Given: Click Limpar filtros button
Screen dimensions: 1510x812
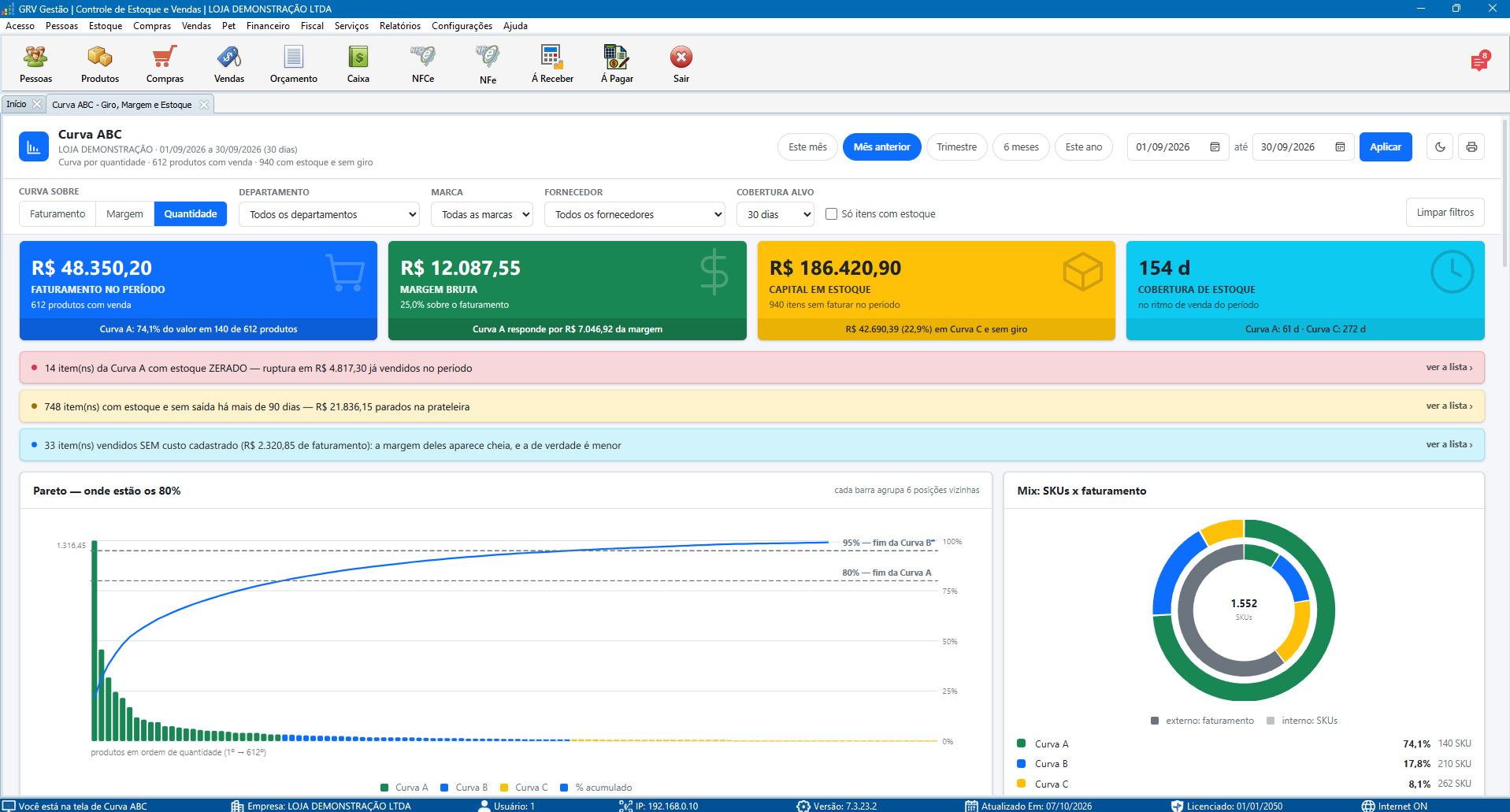Looking at the screenshot, I should coord(1445,213).
